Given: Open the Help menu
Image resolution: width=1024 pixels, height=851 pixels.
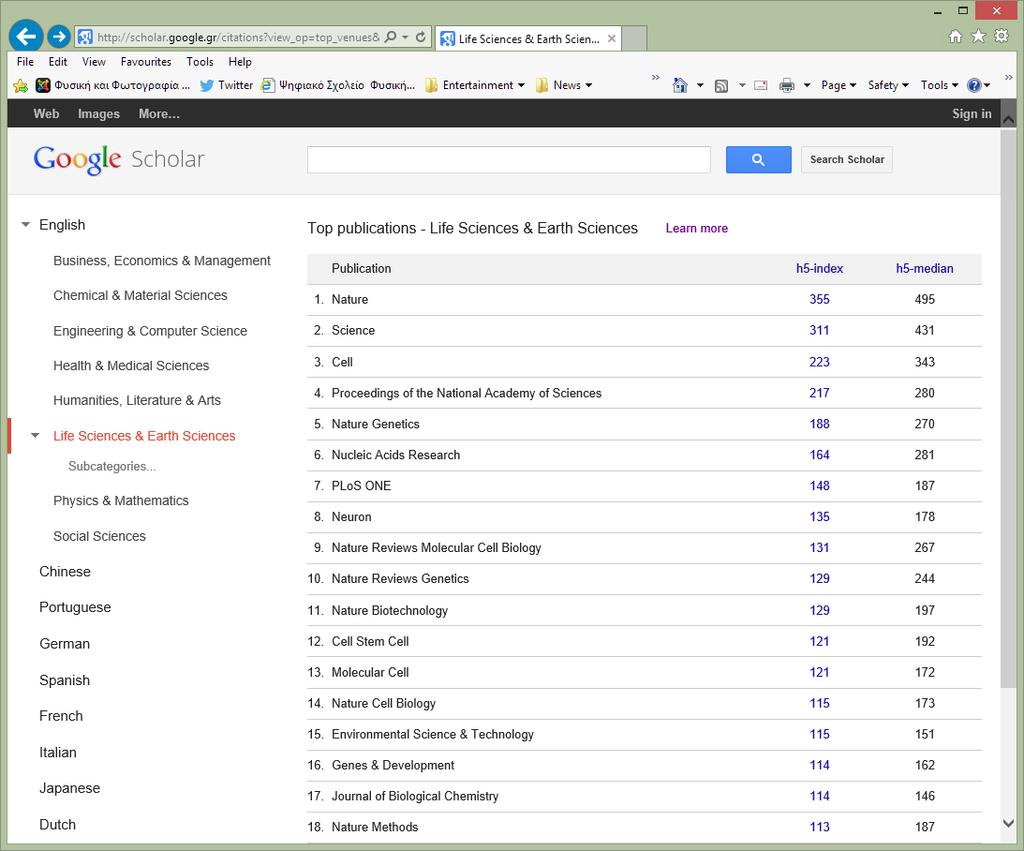Looking at the screenshot, I should coord(240,61).
